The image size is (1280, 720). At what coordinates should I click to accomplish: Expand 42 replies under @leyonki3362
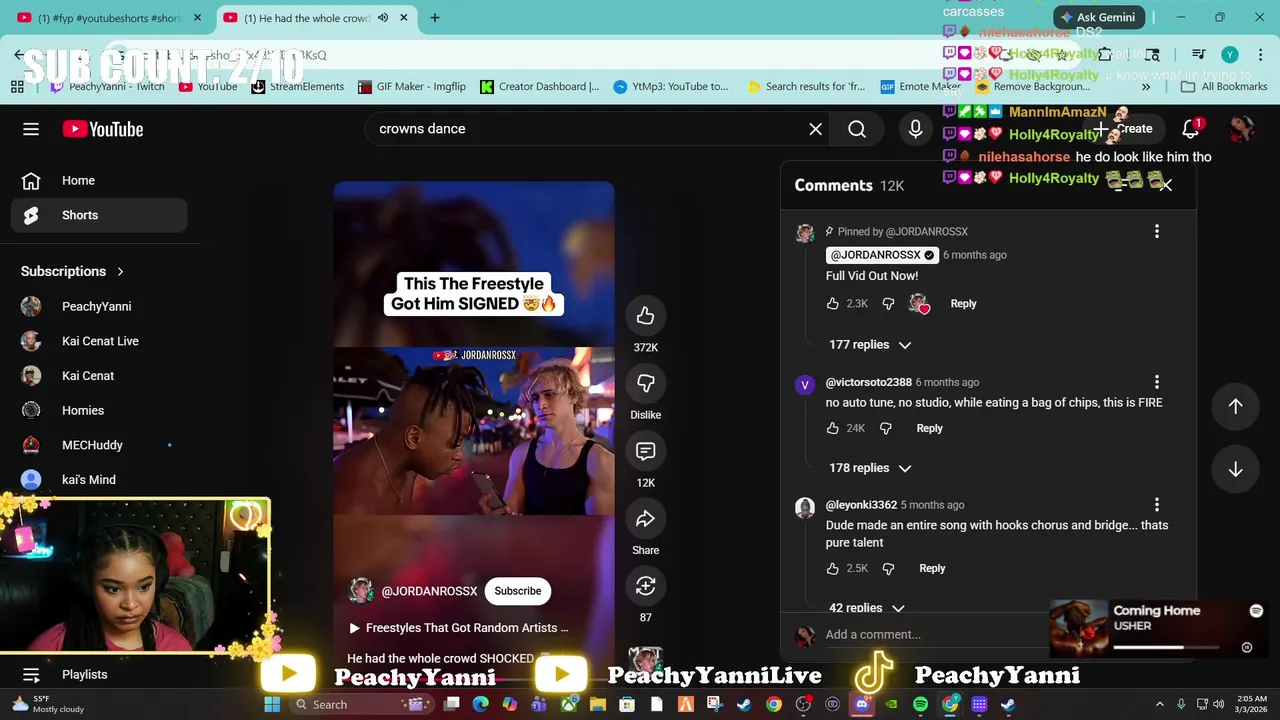pyautogui.click(x=866, y=608)
